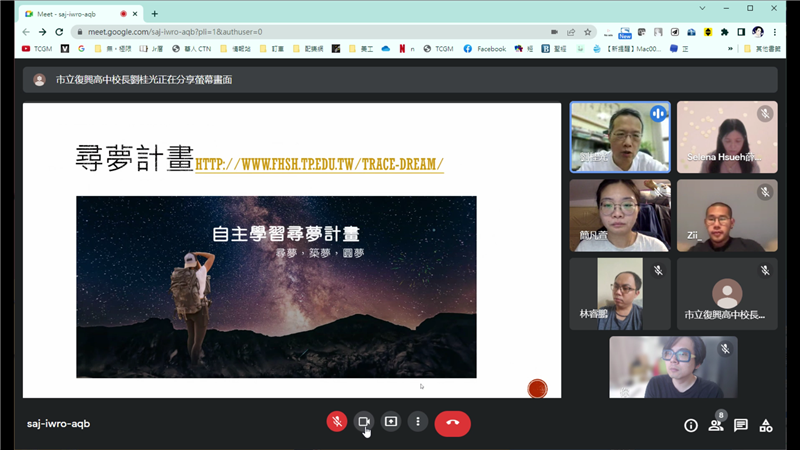The image size is (800, 450).
Task: Open the chat panel
Action: tap(741, 425)
